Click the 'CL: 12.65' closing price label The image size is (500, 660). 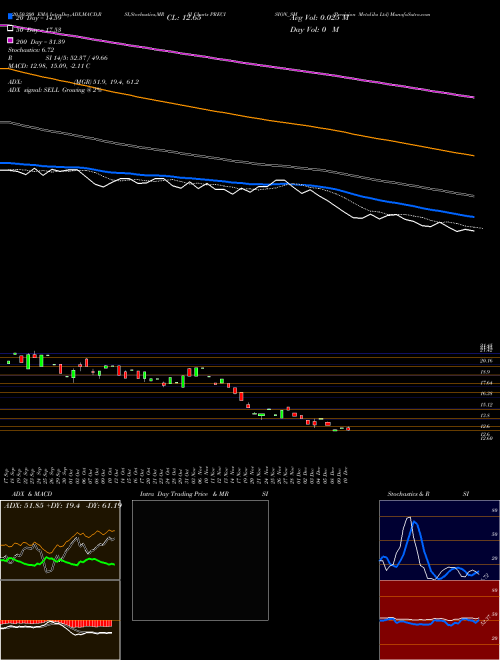tap(184, 18)
